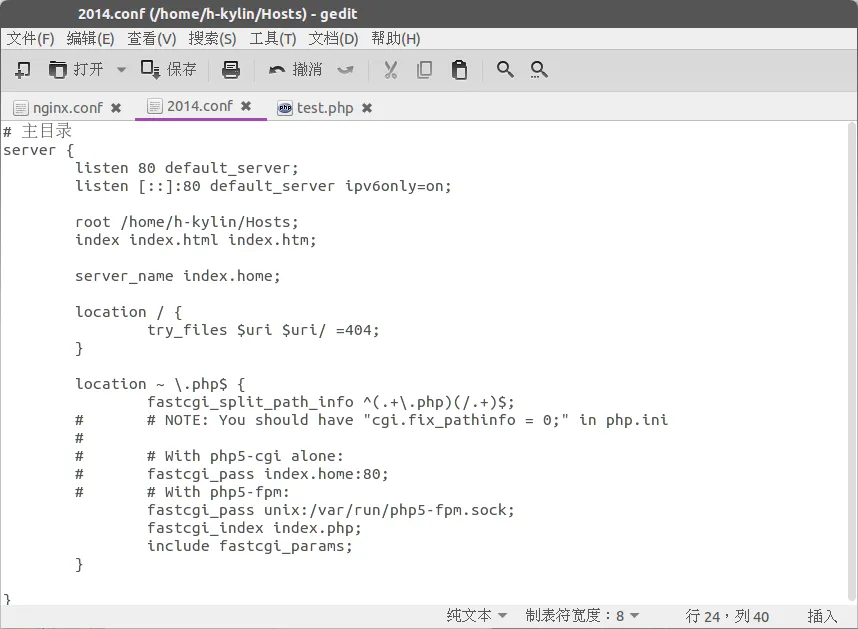This screenshot has width=858, height=629.
Task: Expand the recent files arrow beside 打开
Action: coord(121,70)
